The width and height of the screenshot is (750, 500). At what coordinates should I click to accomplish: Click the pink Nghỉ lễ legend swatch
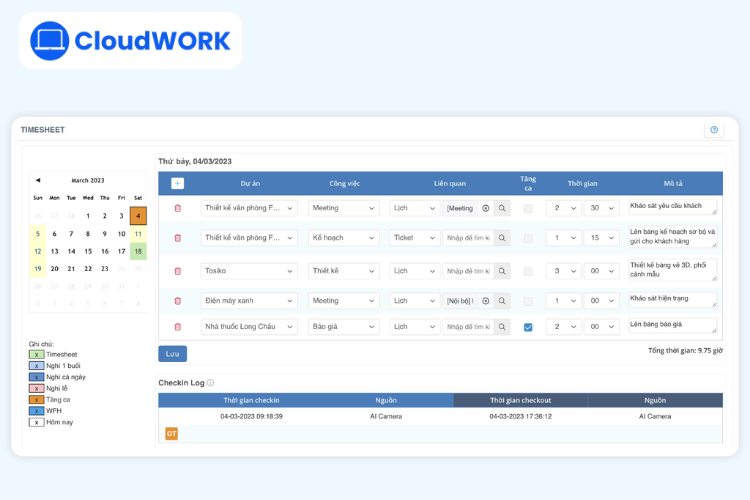pyautogui.click(x=36, y=389)
